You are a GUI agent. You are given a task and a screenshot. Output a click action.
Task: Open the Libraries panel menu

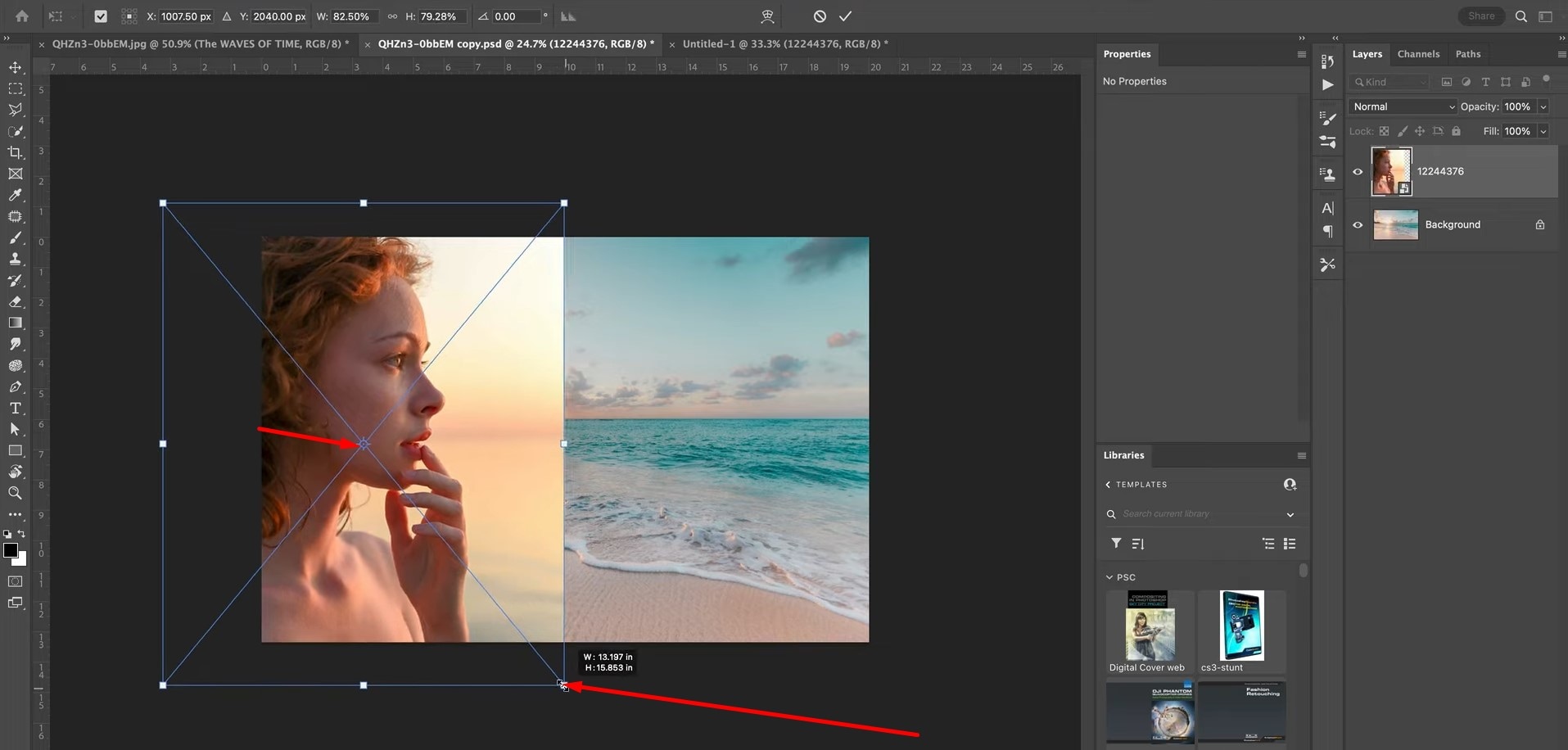tap(1302, 455)
